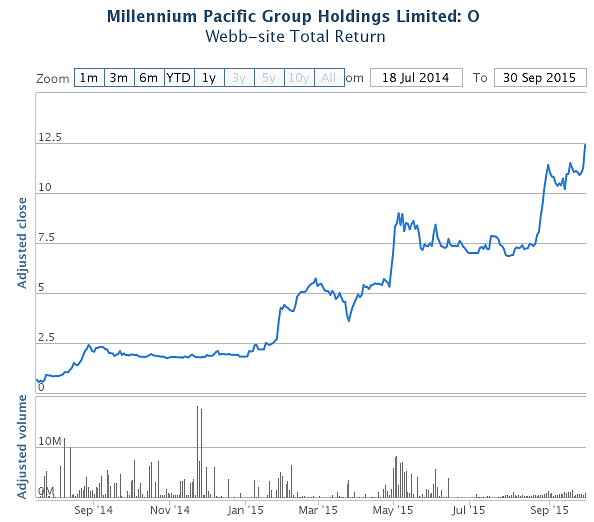Click the price line peak at 12.5
The image size is (594, 522).
[x=585, y=145]
